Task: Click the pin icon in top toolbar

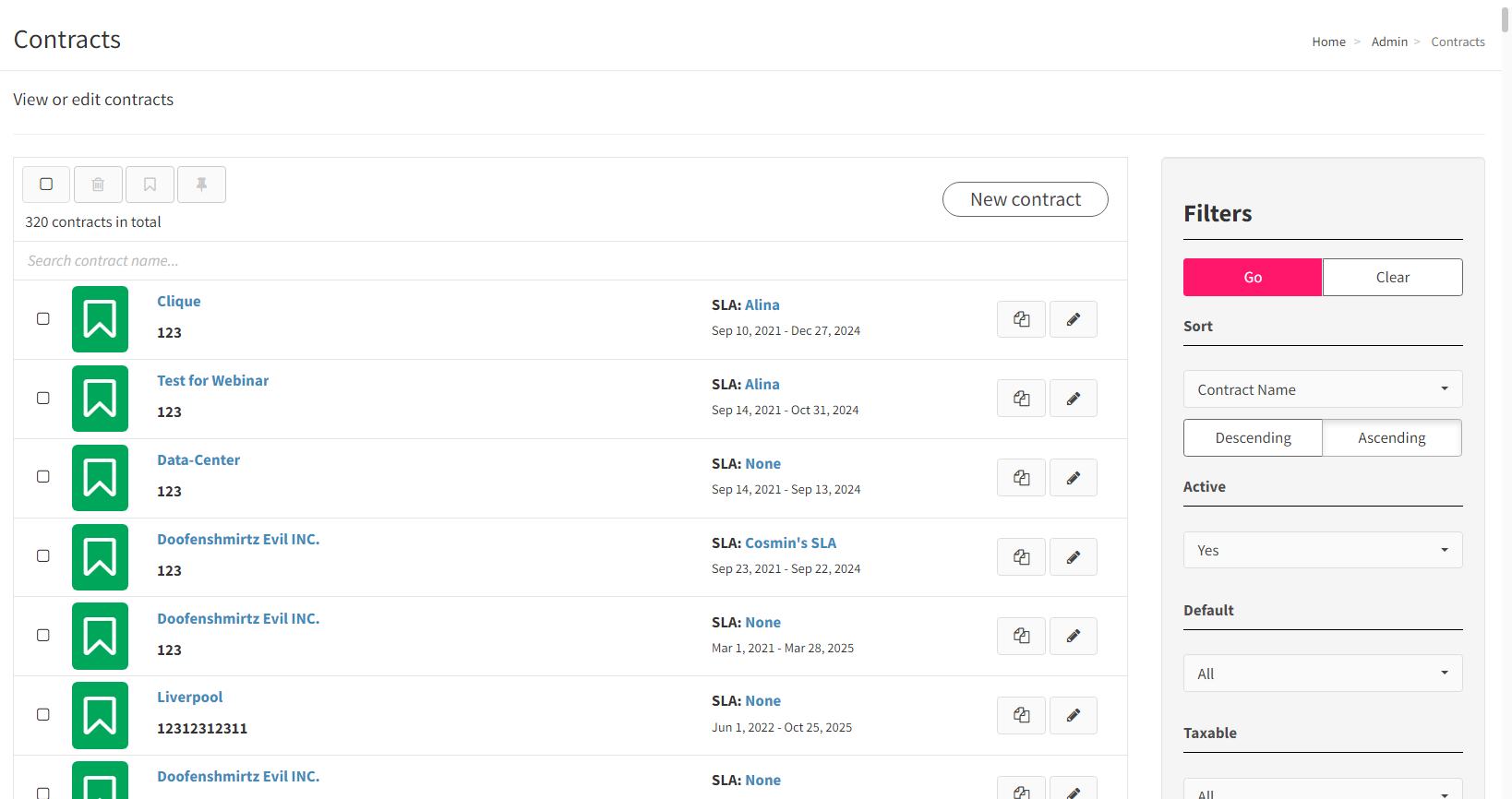Action: coord(201,185)
